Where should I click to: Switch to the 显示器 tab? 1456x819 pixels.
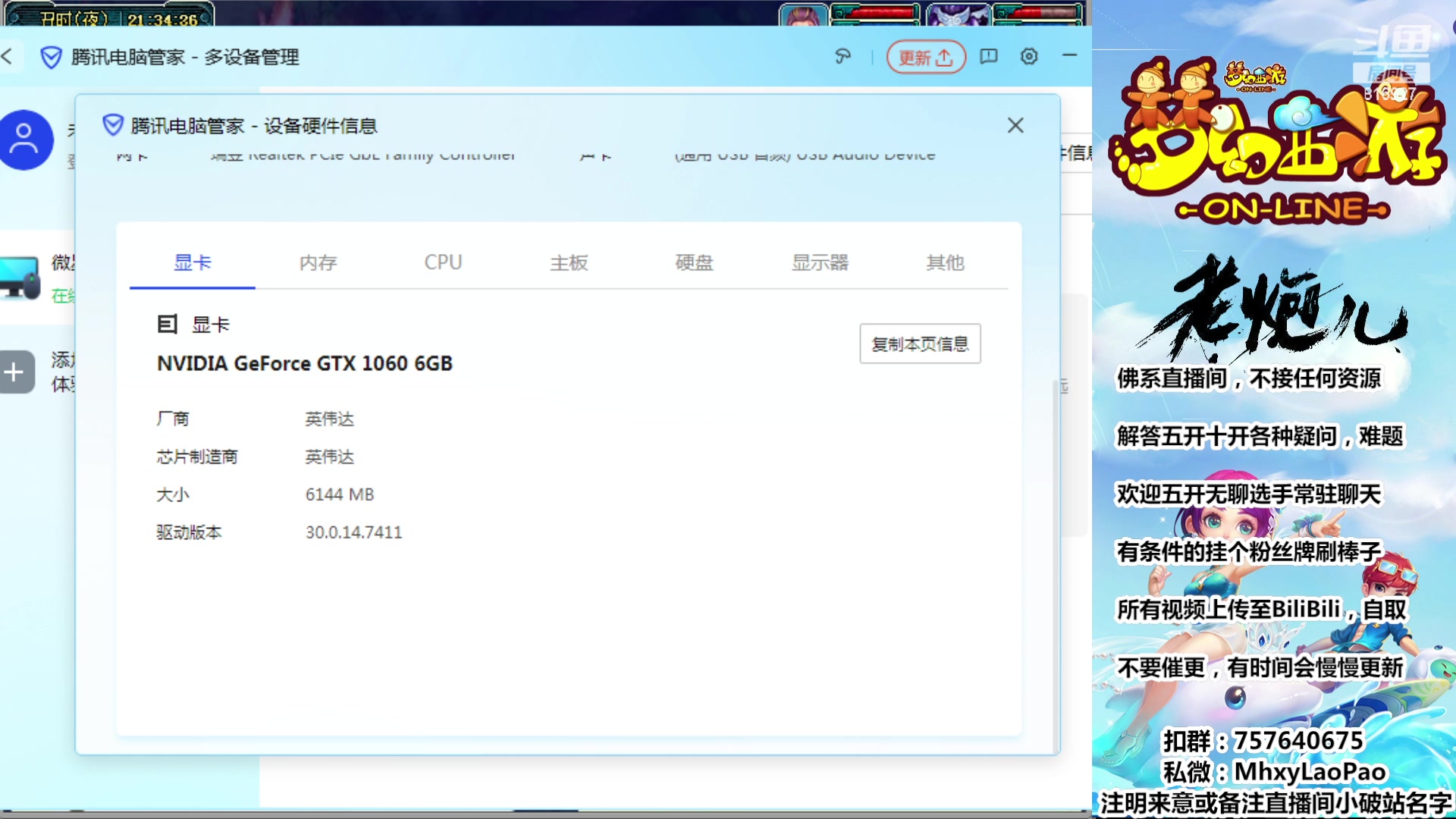[x=820, y=262]
